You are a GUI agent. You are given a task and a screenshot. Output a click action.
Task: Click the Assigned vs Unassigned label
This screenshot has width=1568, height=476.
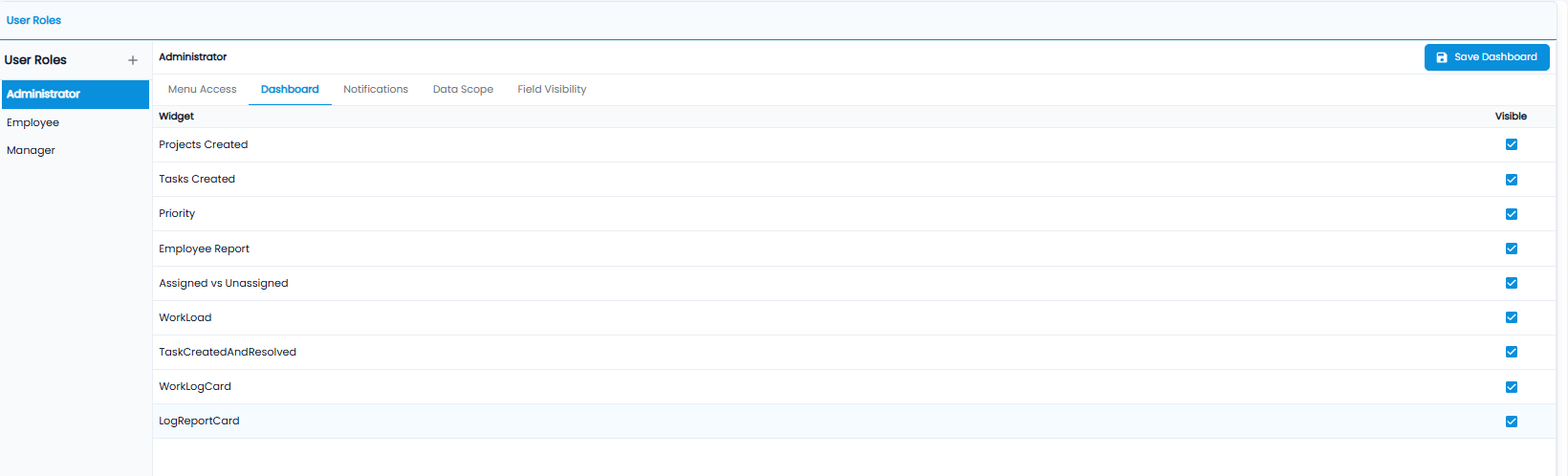[224, 283]
